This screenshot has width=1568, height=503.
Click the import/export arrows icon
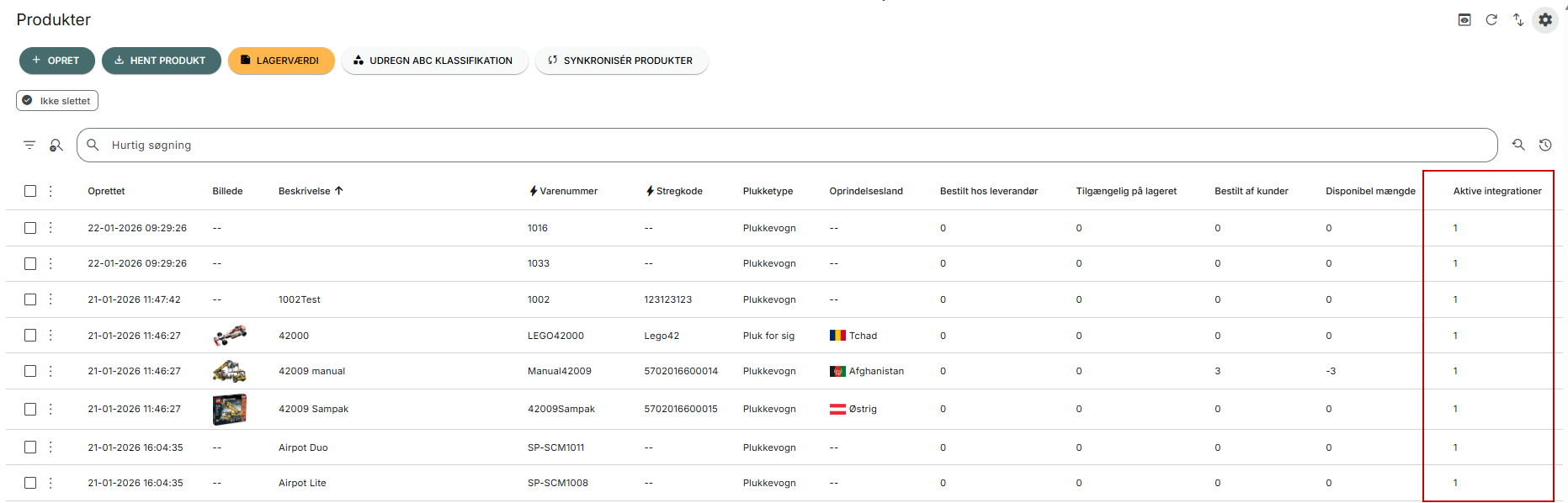click(x=1518, y=19)
